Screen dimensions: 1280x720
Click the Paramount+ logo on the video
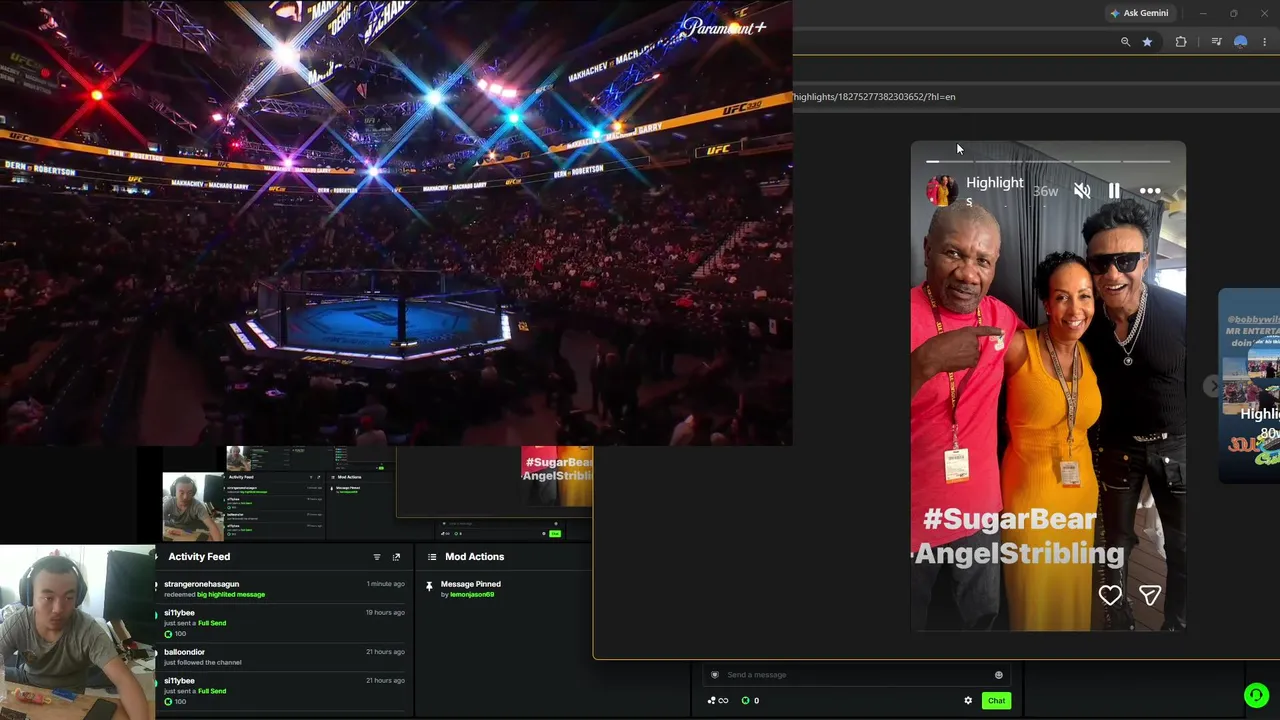tap(724, 27)
